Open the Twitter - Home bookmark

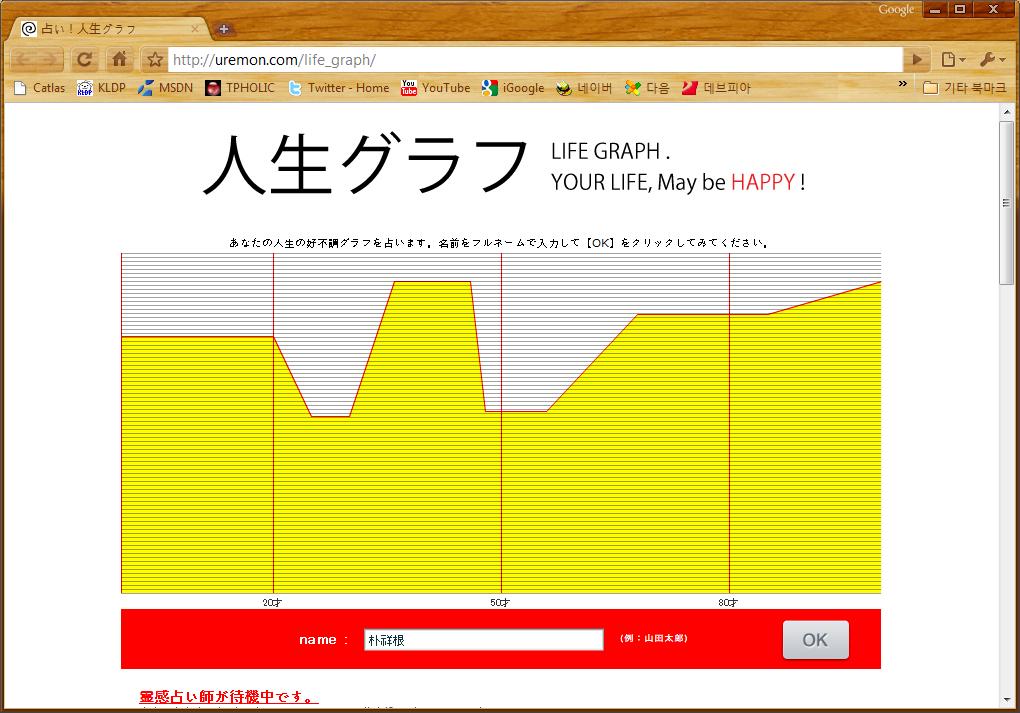(x=338, y=88)
